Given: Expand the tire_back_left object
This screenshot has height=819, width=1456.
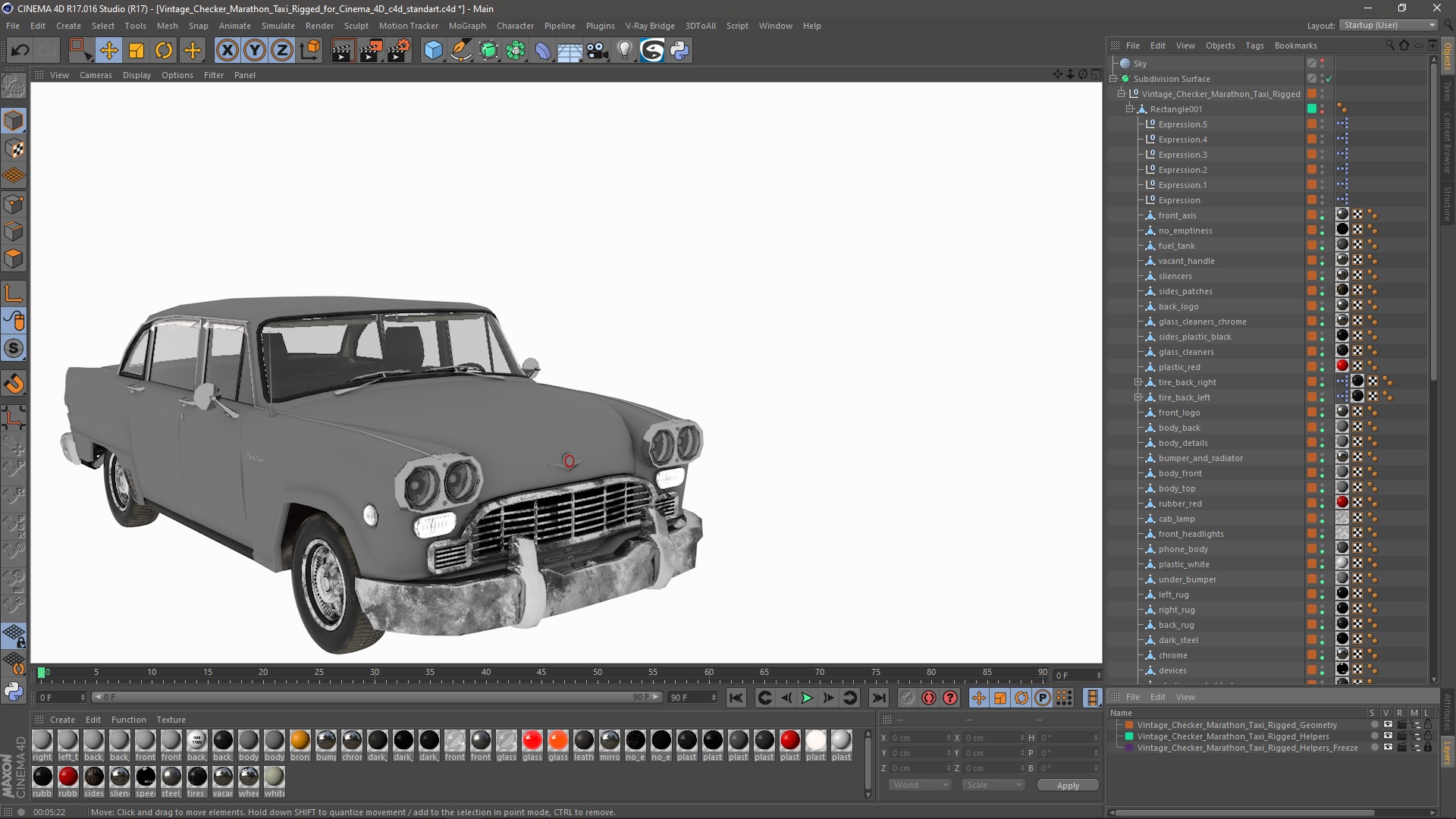Looking at the screenshot, I should [1138, 397].
